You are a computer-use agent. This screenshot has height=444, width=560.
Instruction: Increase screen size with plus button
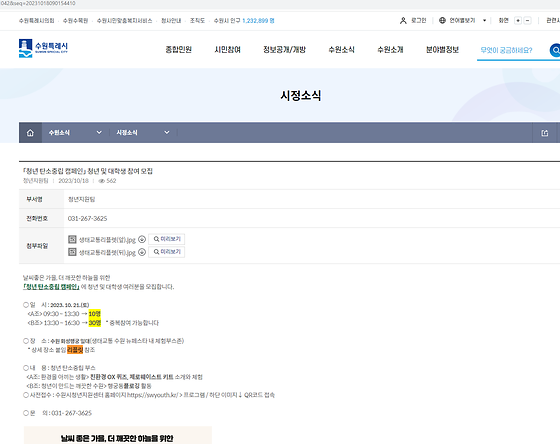(518, 20)
